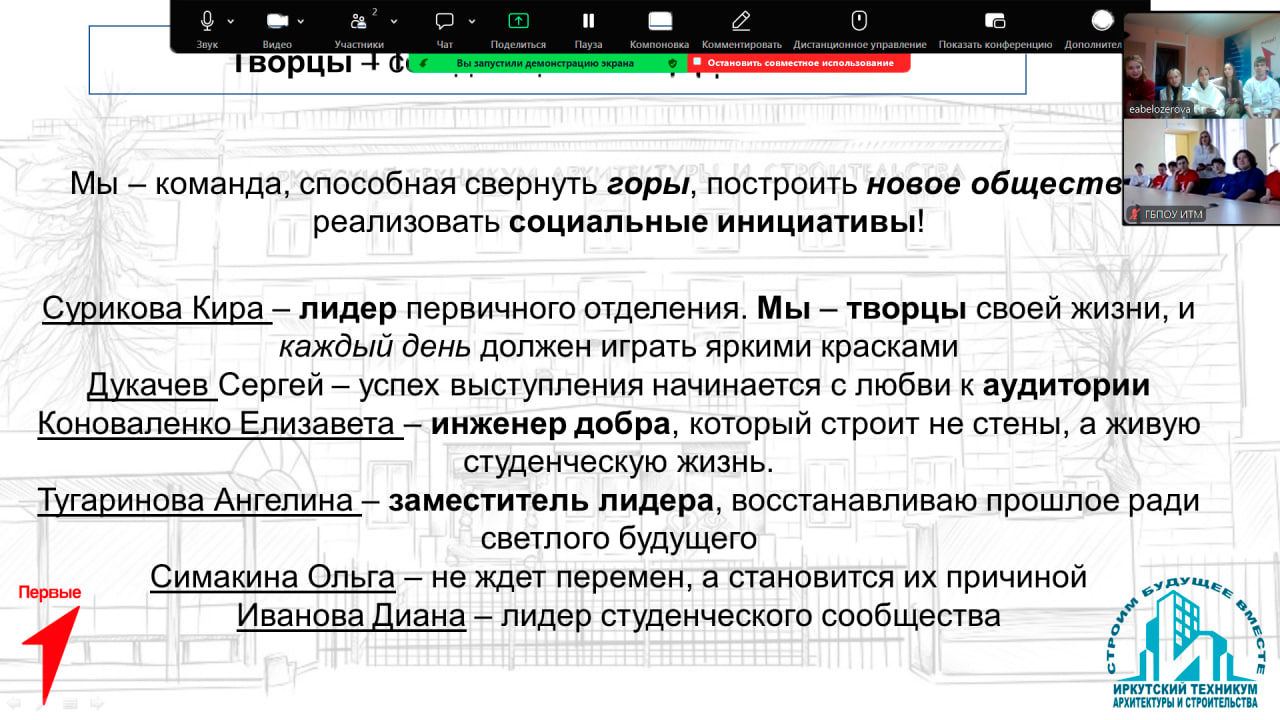Viewport: 1280px width, 720px height.
Task: Expand audio options arrow next to Звук
Action: (231, 21)
